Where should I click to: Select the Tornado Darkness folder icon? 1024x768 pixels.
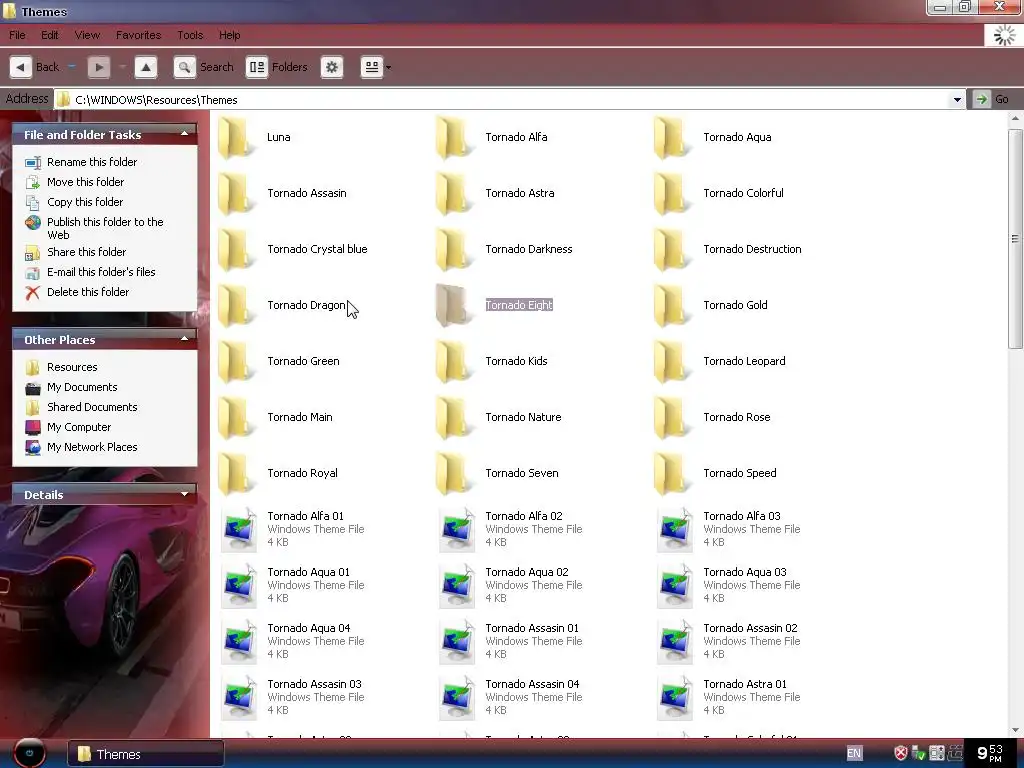[453, 249]
